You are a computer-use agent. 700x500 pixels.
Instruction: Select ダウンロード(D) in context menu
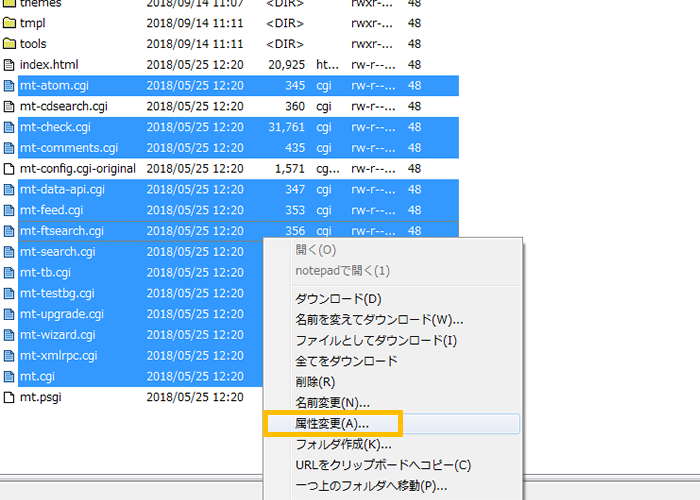[x=338, y=299]
